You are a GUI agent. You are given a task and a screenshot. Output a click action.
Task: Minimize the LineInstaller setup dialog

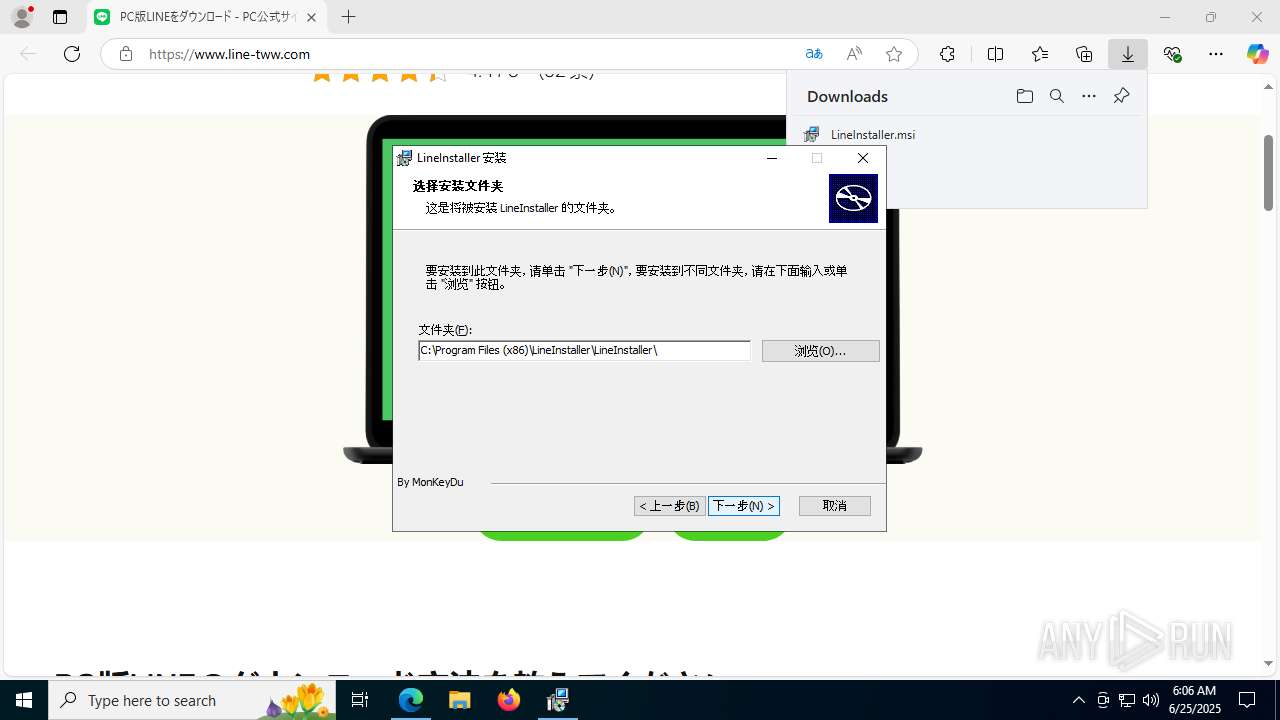click(x=772, y=158)
